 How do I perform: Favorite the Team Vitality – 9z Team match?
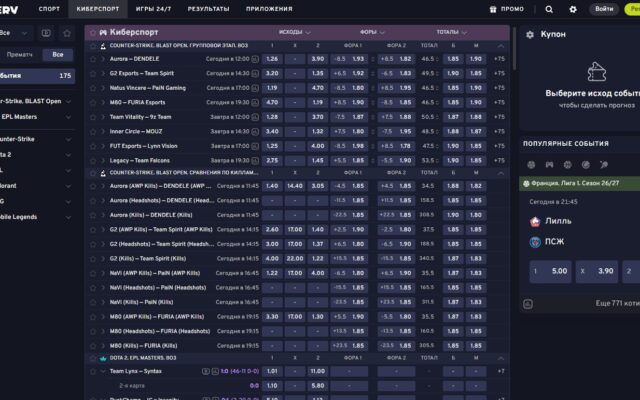coord(93,117)
